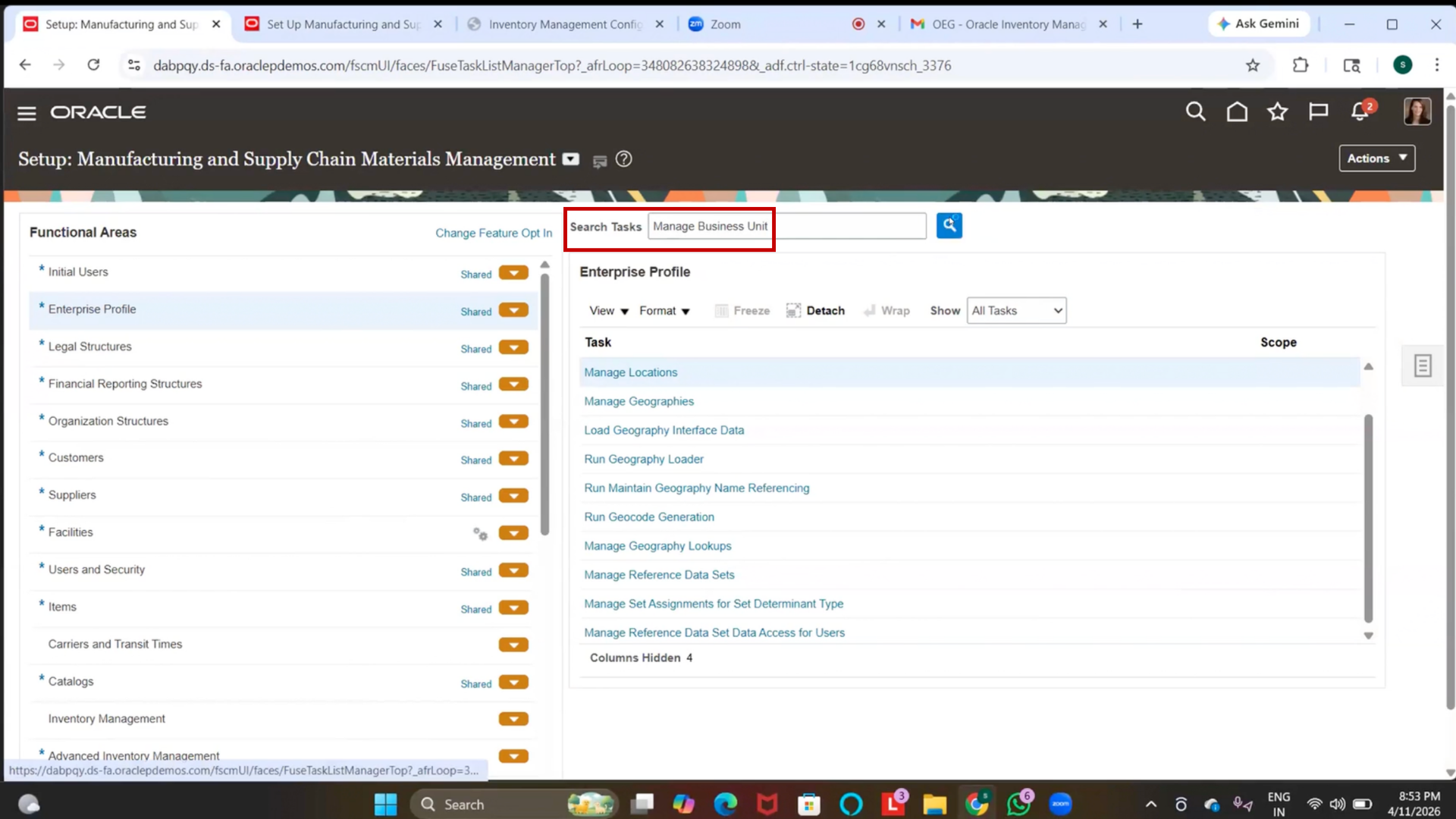Open the Oracle navigator hamburger menu
This screenshot has width=1456, height=819.
click(27, 113)
